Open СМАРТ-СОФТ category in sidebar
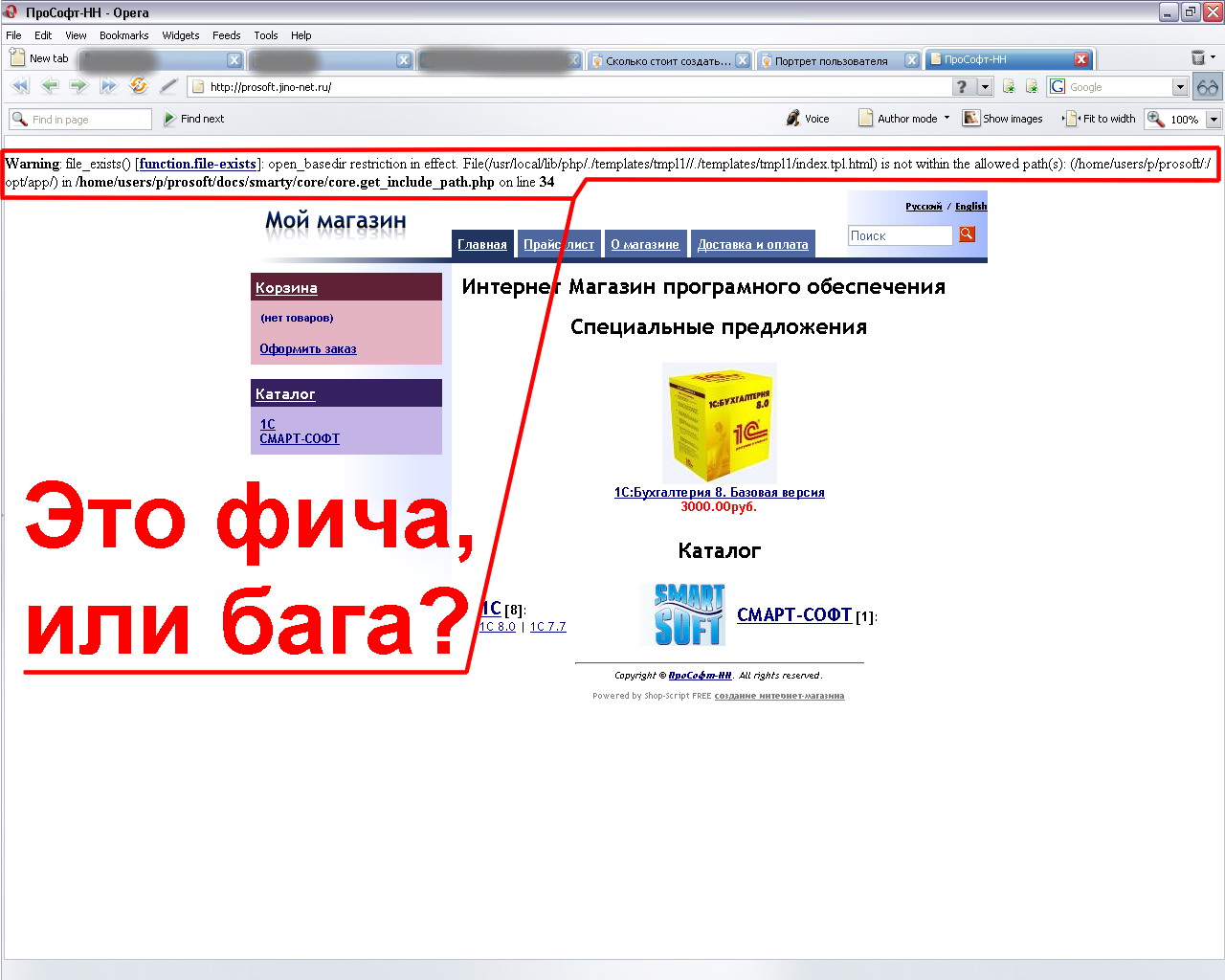 pos(300,439)
